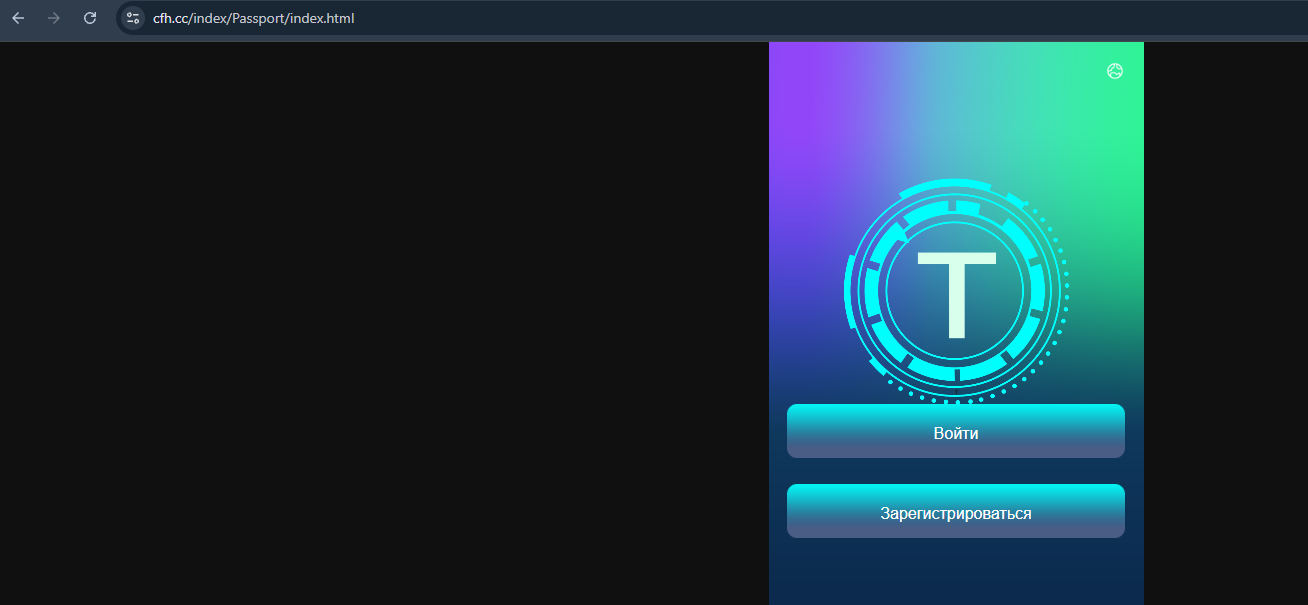Click the browser forward arrow
Screen dimensions: 1308x605
(x=54, y=18)
